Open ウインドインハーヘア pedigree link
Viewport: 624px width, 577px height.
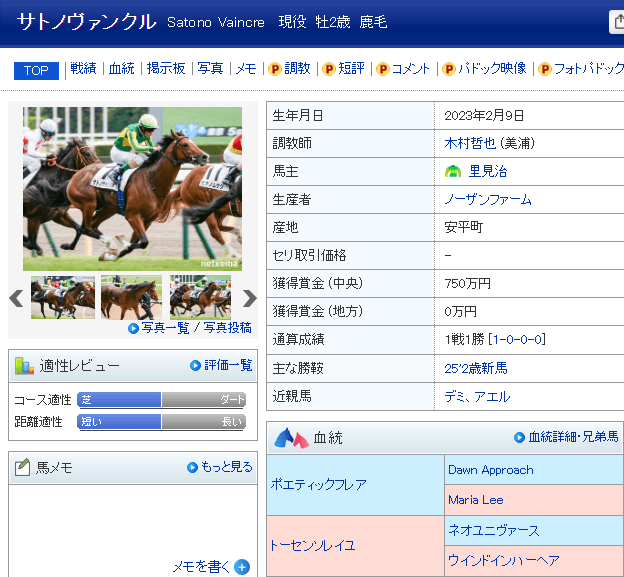coord(504,561)
